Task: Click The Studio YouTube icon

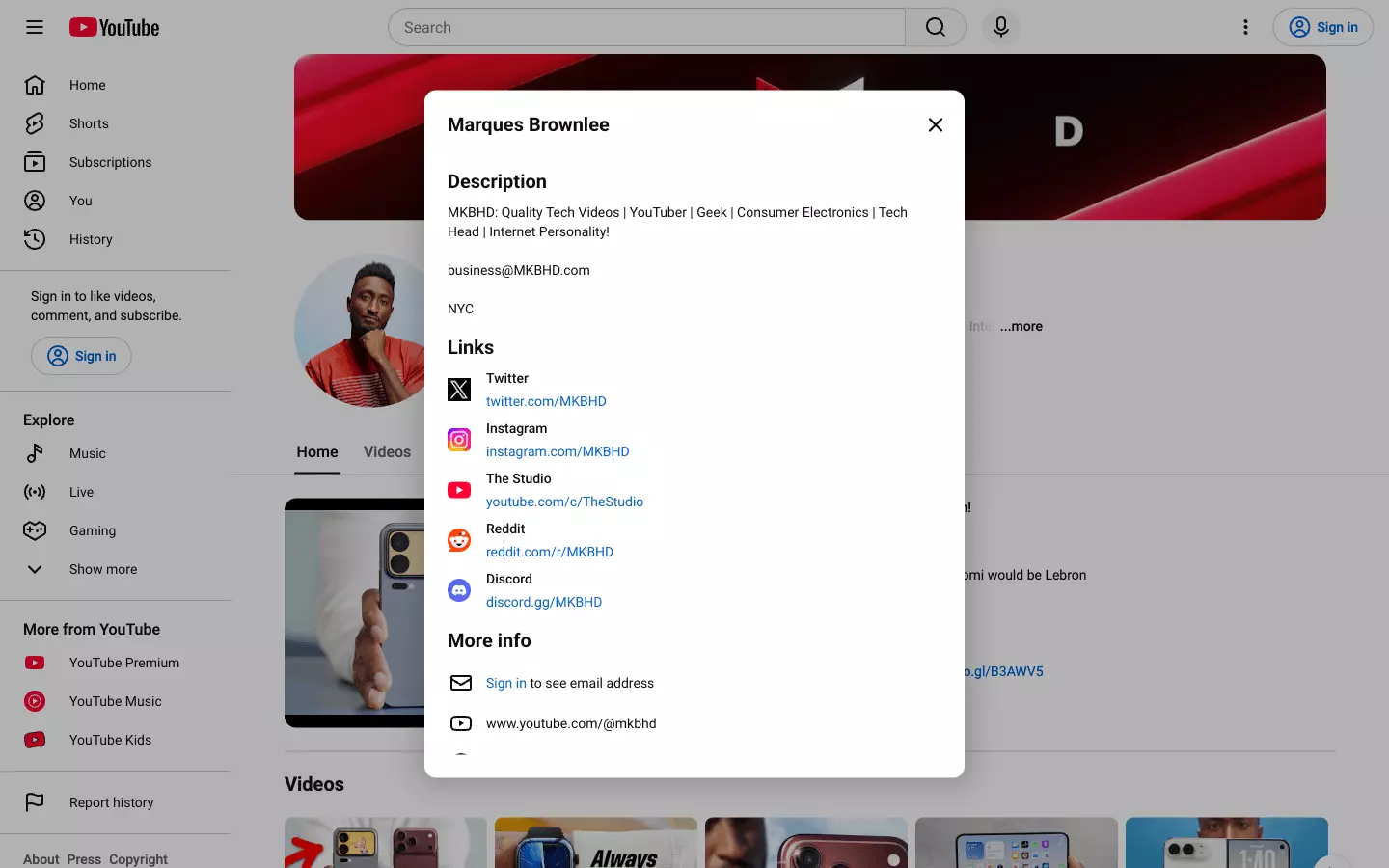Action: click(x=459, y=490)
